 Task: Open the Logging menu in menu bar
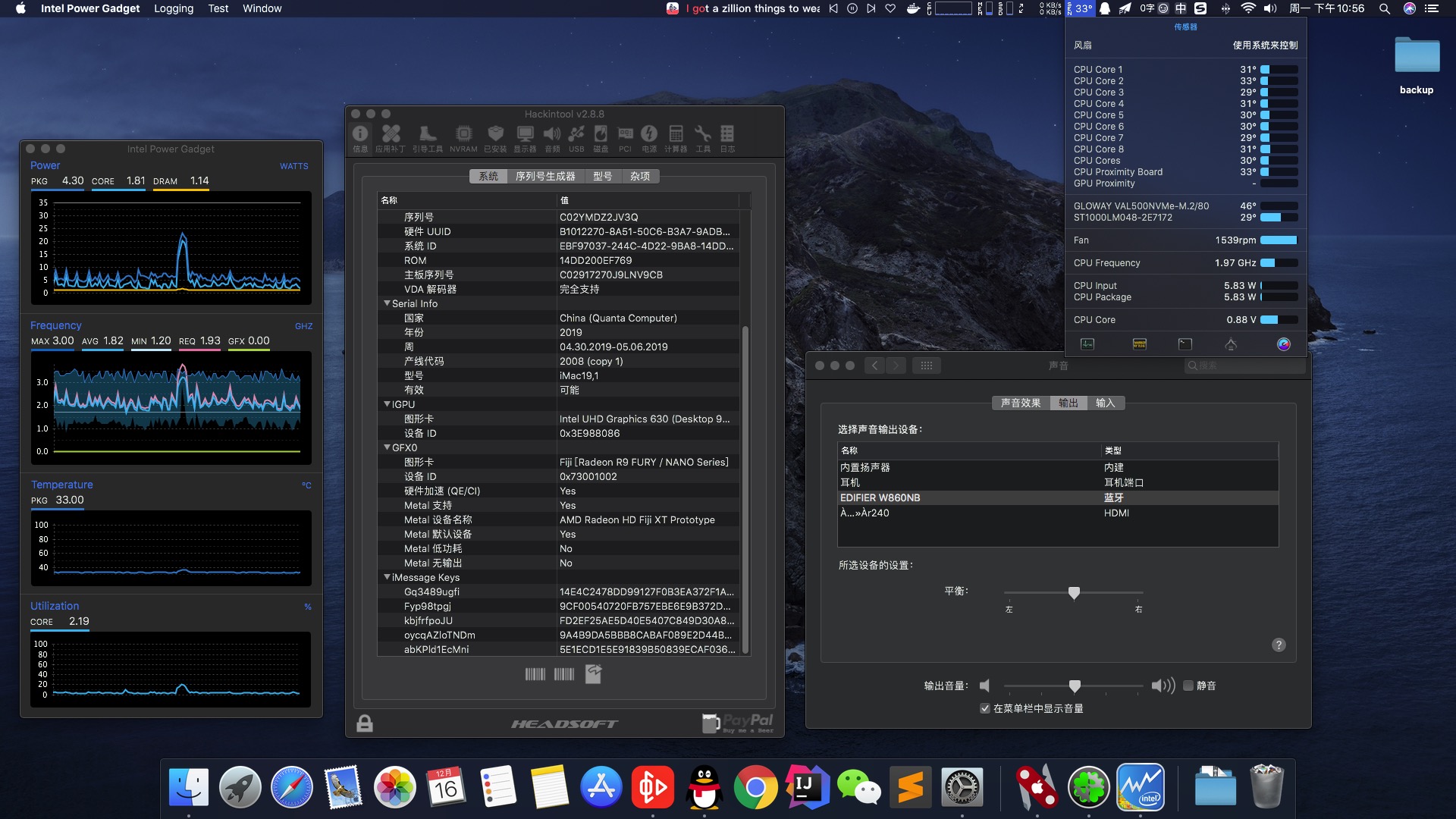(x=174, y=8)
